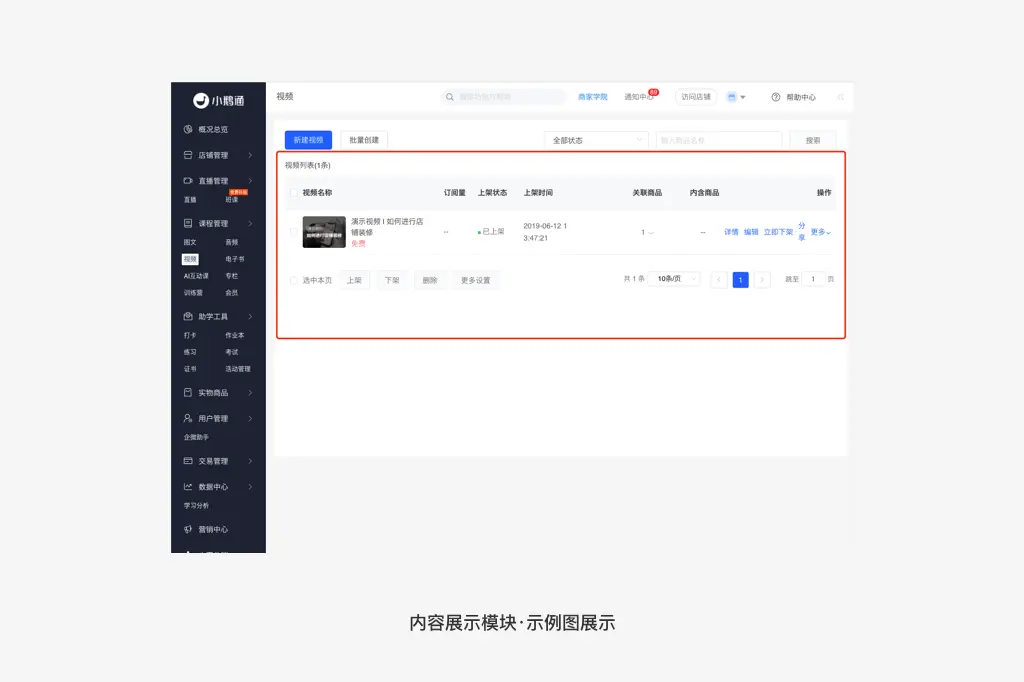This screenshot has width=1024, height=682.
Task: Click the 演示视频 thumbnail image
Action: pyautogui.click(x=324, y=232)
